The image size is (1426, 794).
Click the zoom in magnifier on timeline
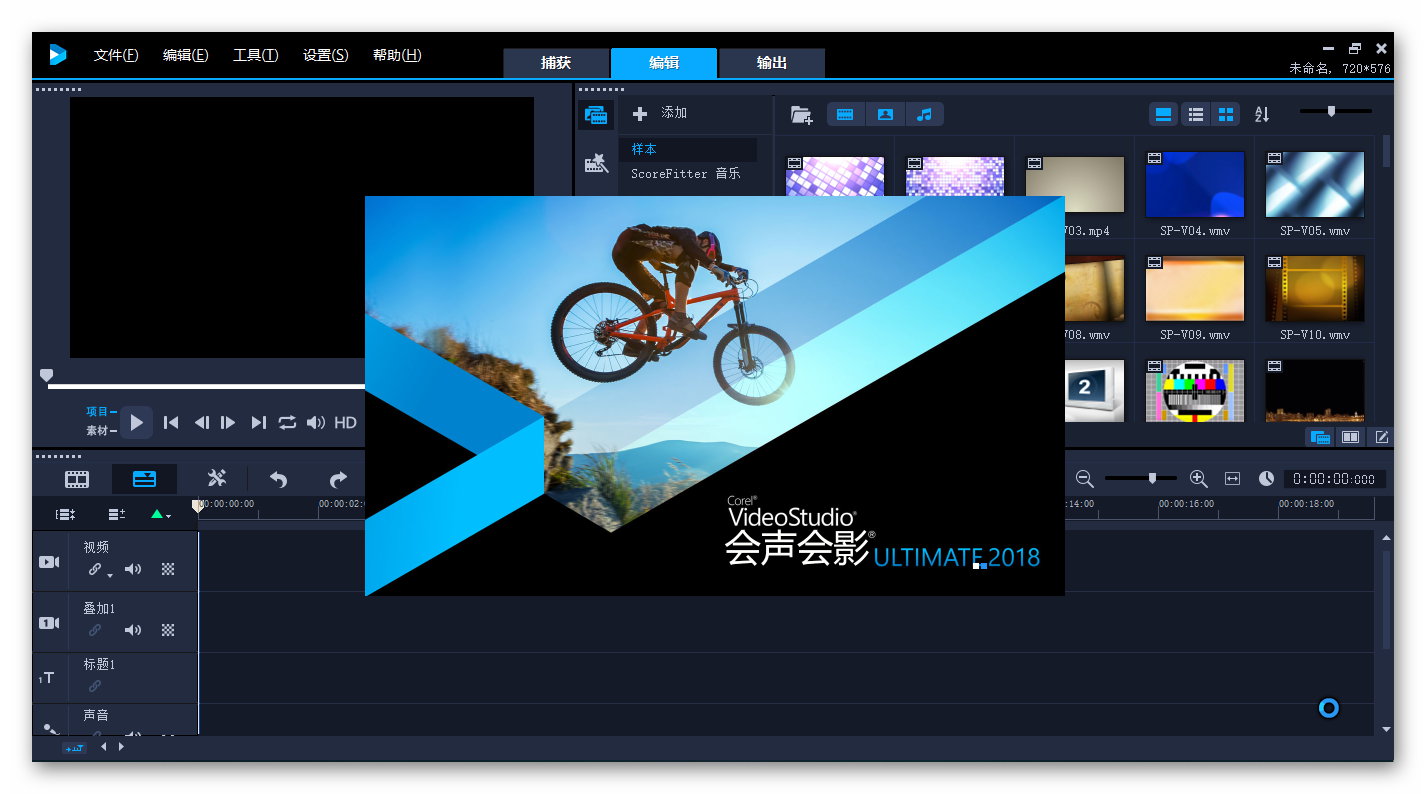click(1199, 479)
